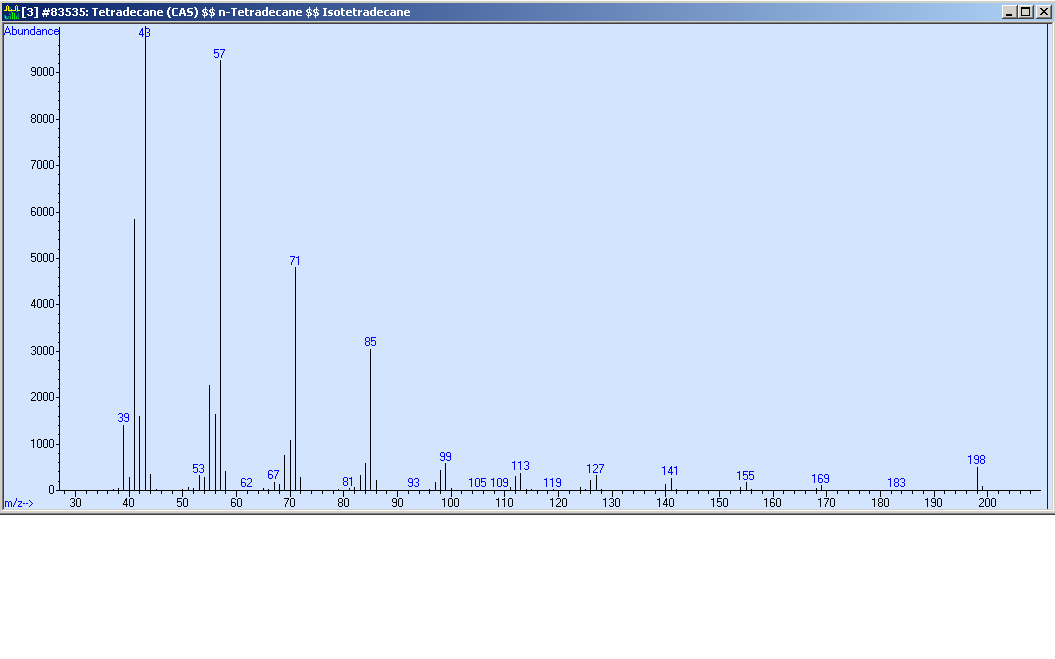Select the peak label 71
Image resolution: width=1055 pixels, height=659 pixels.
(295, 261)
